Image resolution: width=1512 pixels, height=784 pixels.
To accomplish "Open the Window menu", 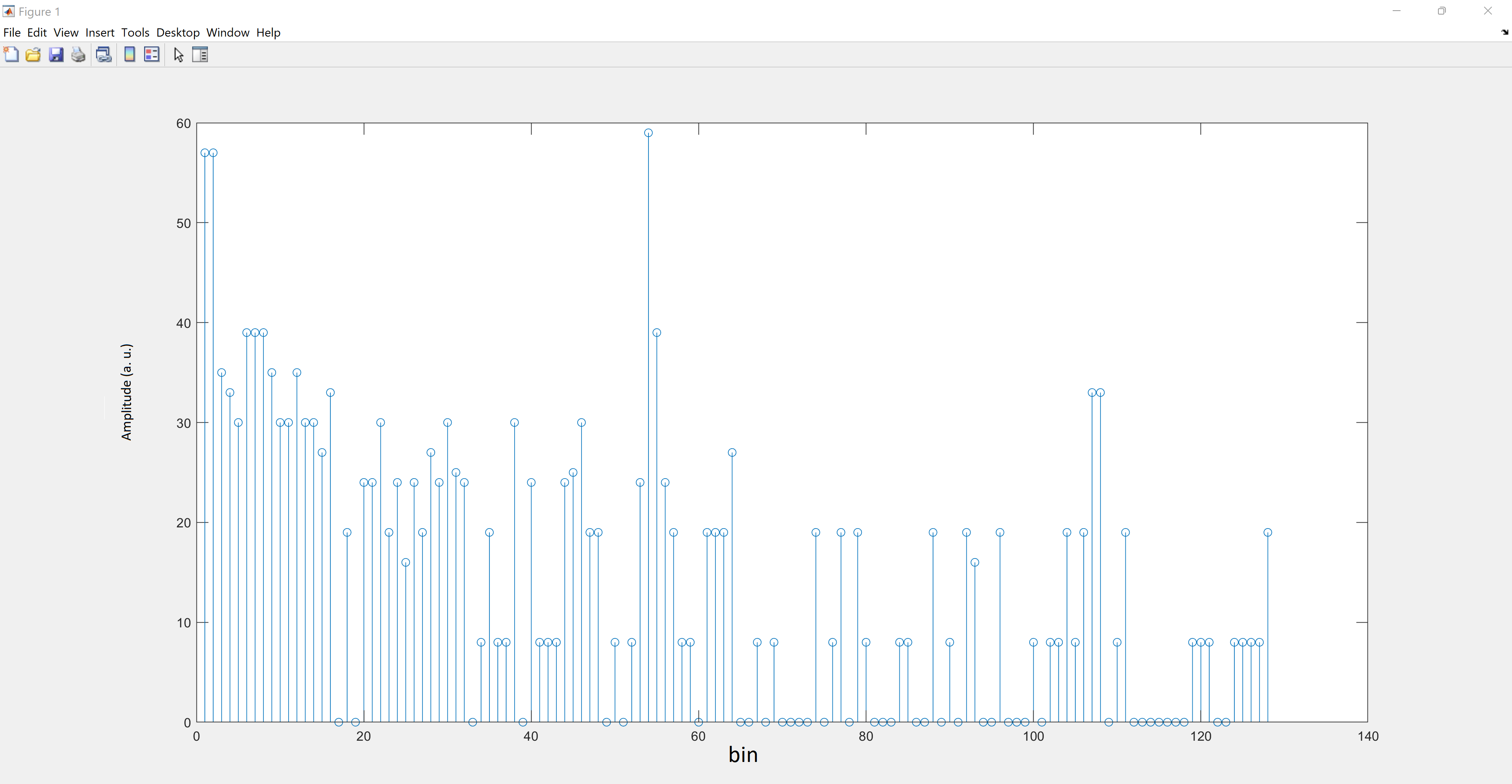I will [x=228, y=33].
